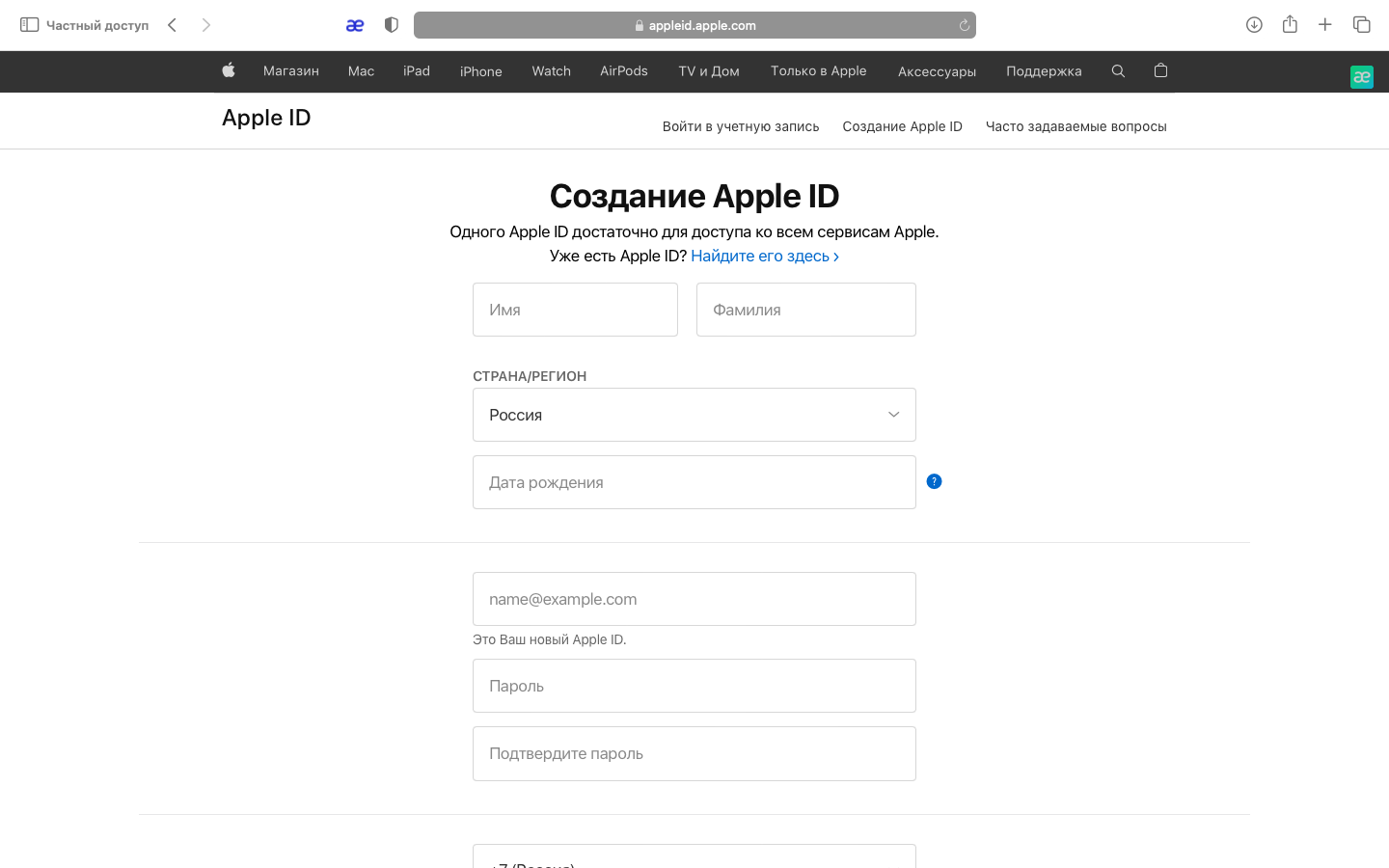
Task: Focus the Пароль password field
Action: 694,686
